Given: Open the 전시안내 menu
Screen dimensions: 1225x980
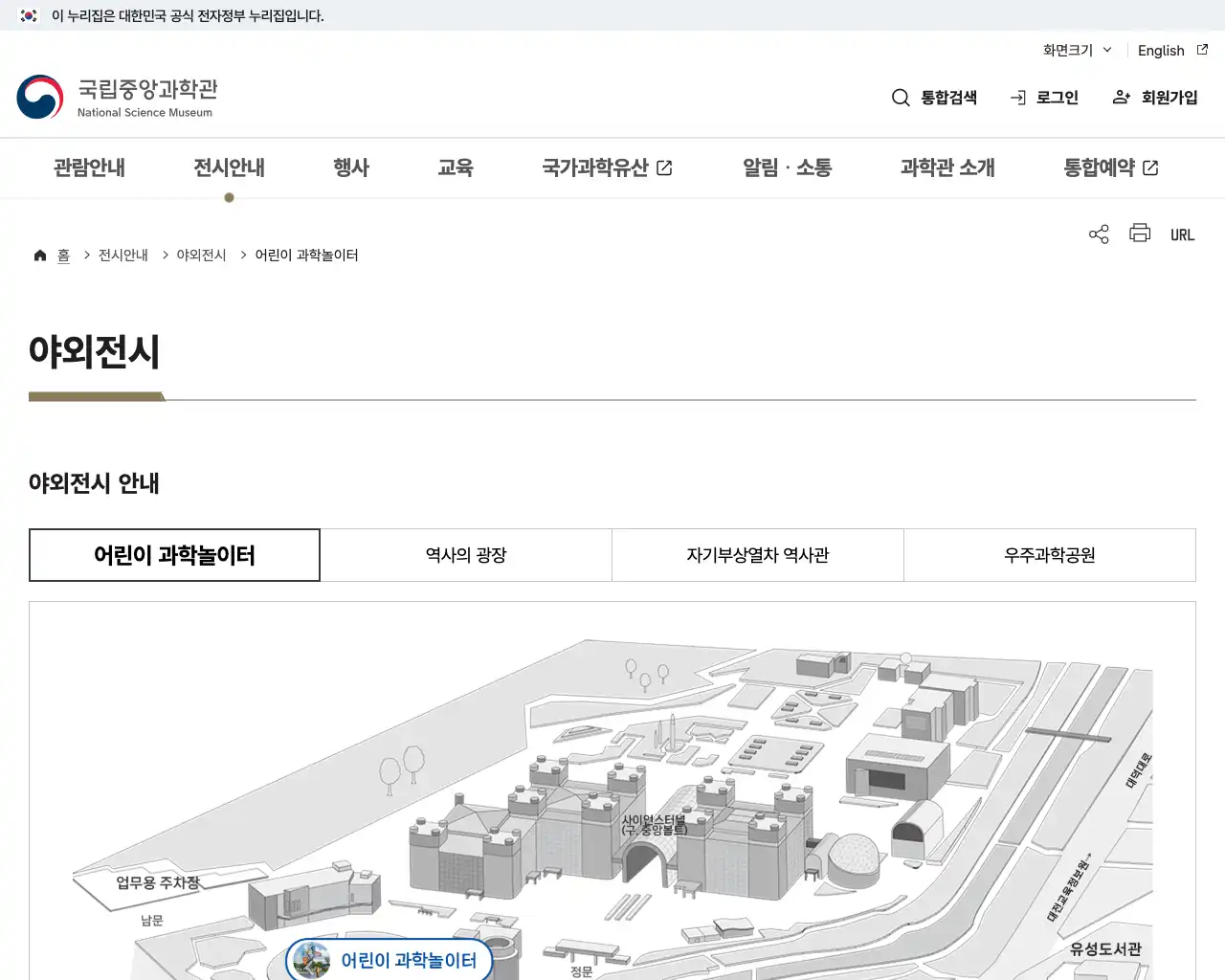Looking at the screenshot, I should point(228,167).
